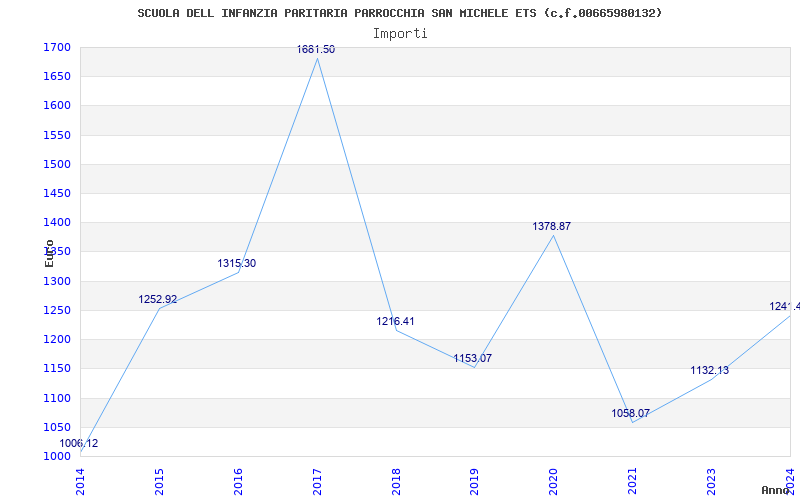Click y-axis tick label 1700
Viewport: 800px width, 500px height.
57,48
